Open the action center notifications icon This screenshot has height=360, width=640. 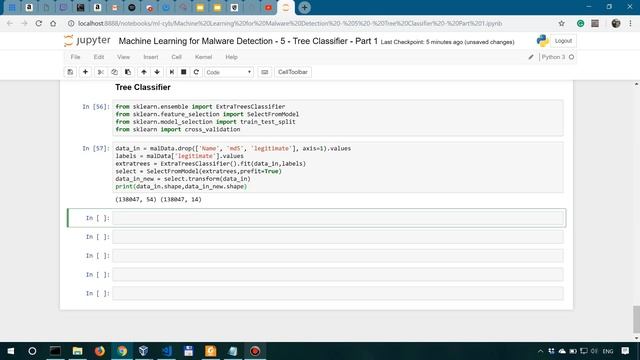(625, 351)
